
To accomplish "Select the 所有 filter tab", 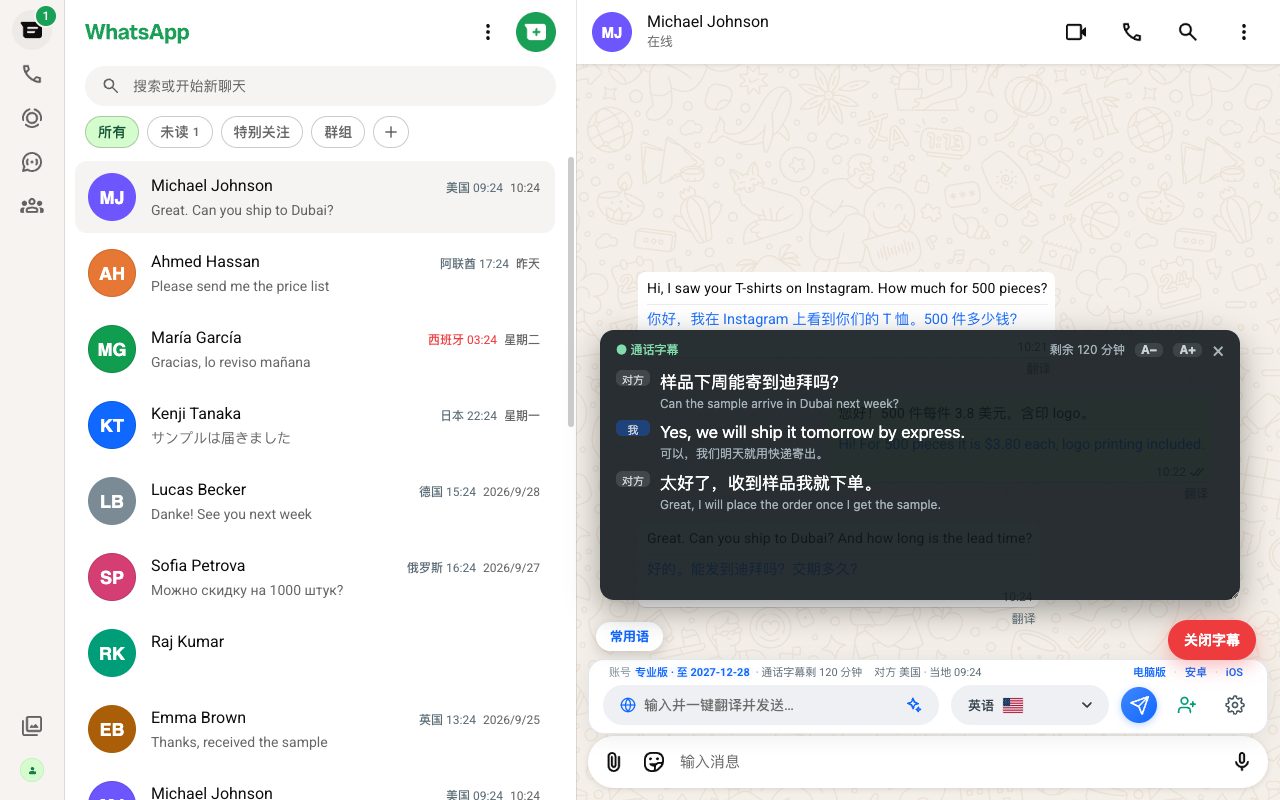I will pos(112,132).
